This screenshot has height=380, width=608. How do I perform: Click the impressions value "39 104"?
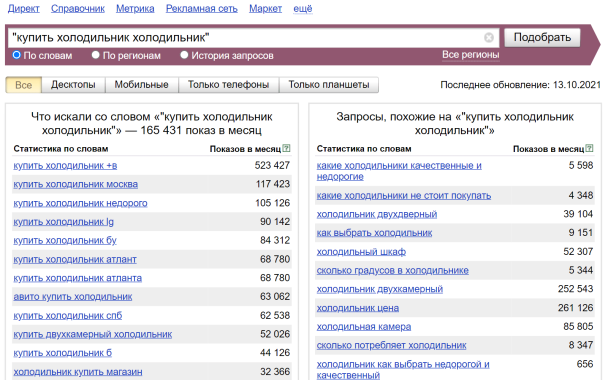(x=578, y=214)
